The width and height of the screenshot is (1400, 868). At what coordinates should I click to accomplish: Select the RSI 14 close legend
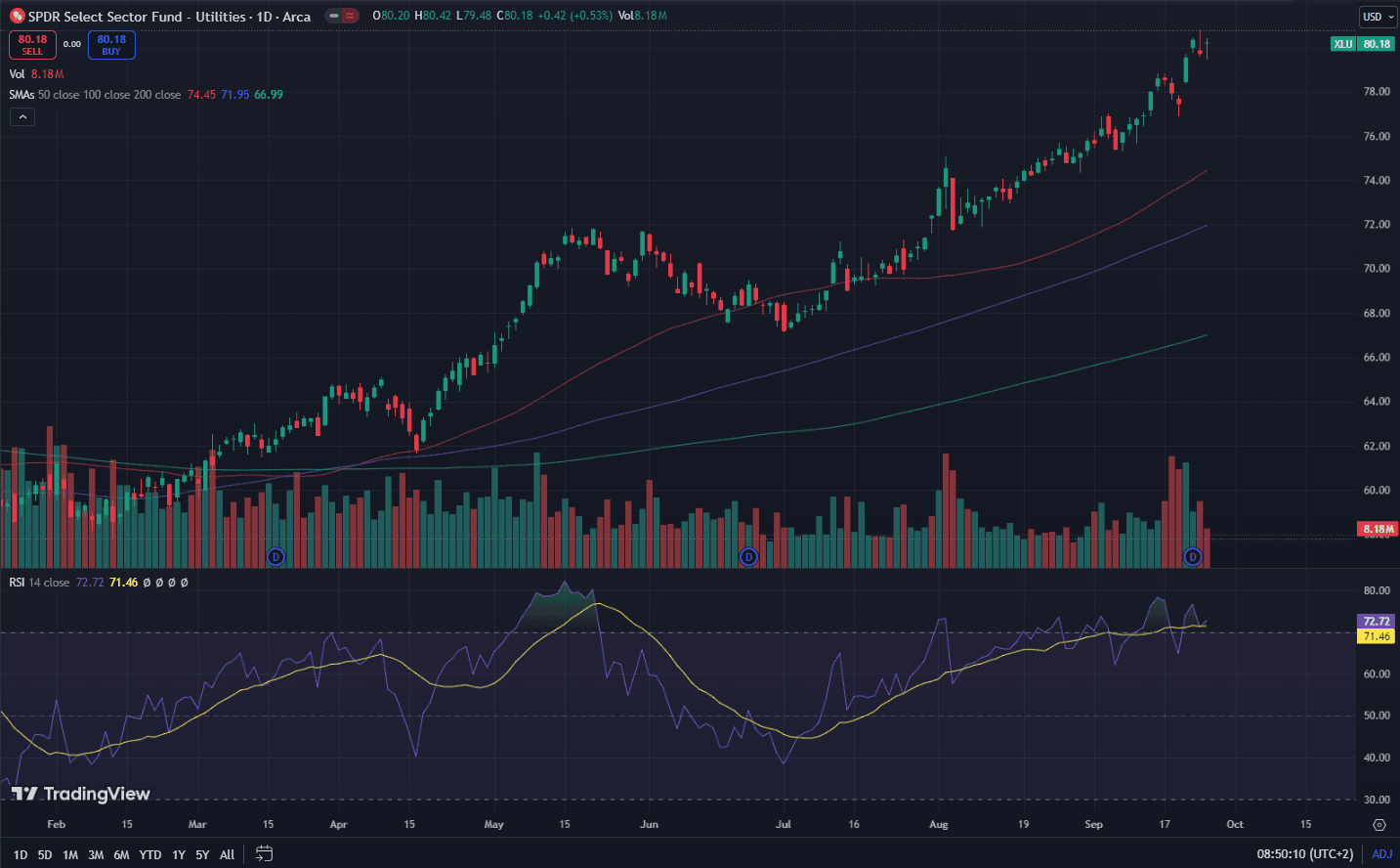pyautogui.click(x=39, y=583)
